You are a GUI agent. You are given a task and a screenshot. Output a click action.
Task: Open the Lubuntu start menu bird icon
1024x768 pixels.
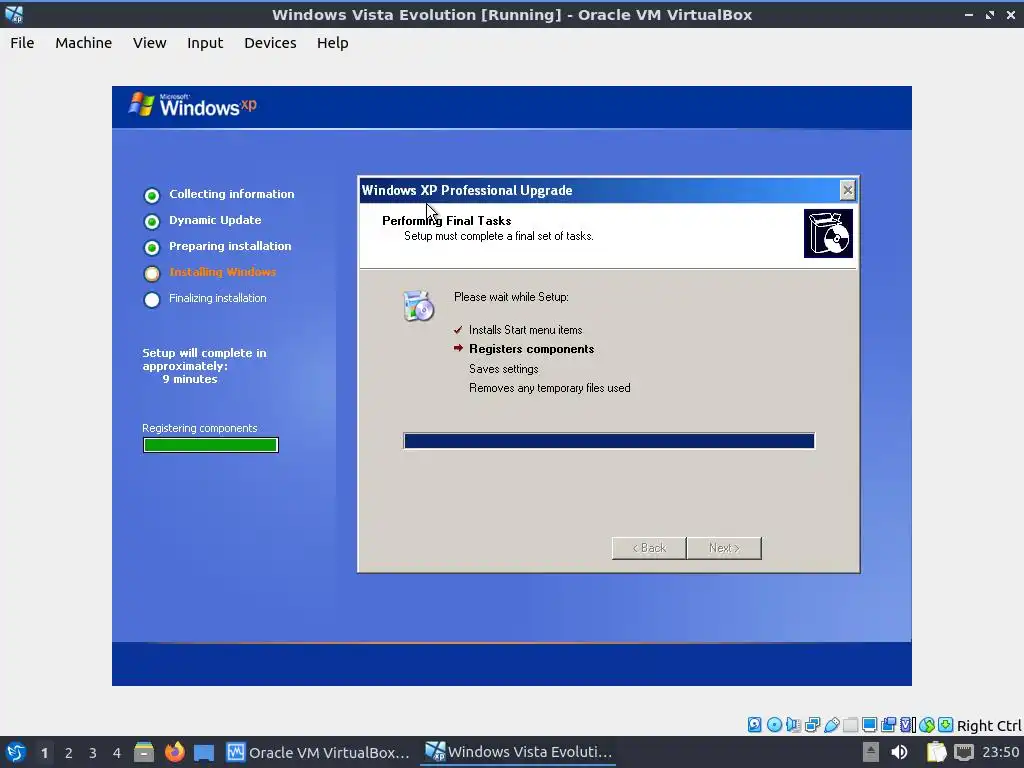16,752
